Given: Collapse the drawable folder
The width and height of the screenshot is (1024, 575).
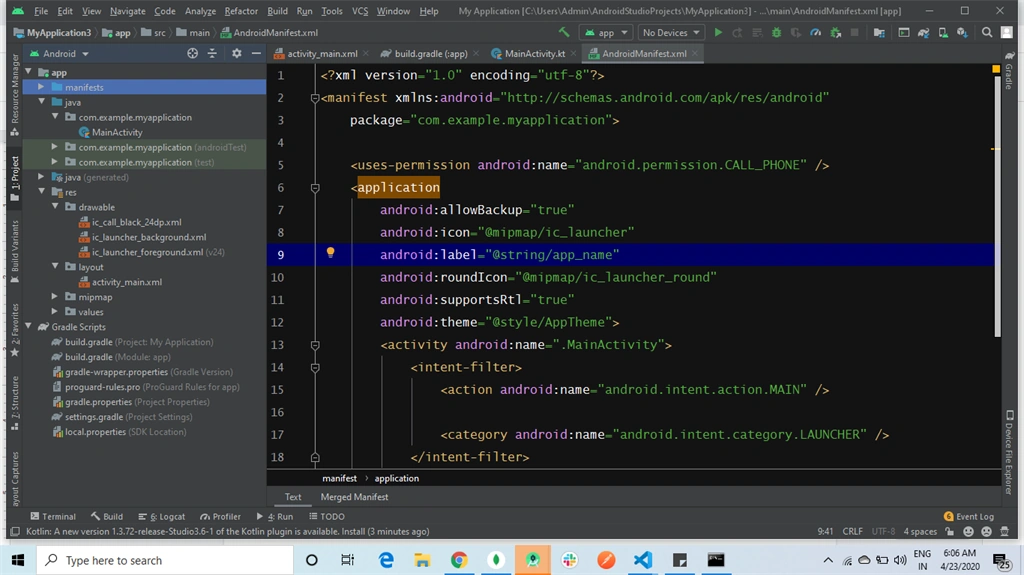Looking at the screenshot, I should pos(55,206).
